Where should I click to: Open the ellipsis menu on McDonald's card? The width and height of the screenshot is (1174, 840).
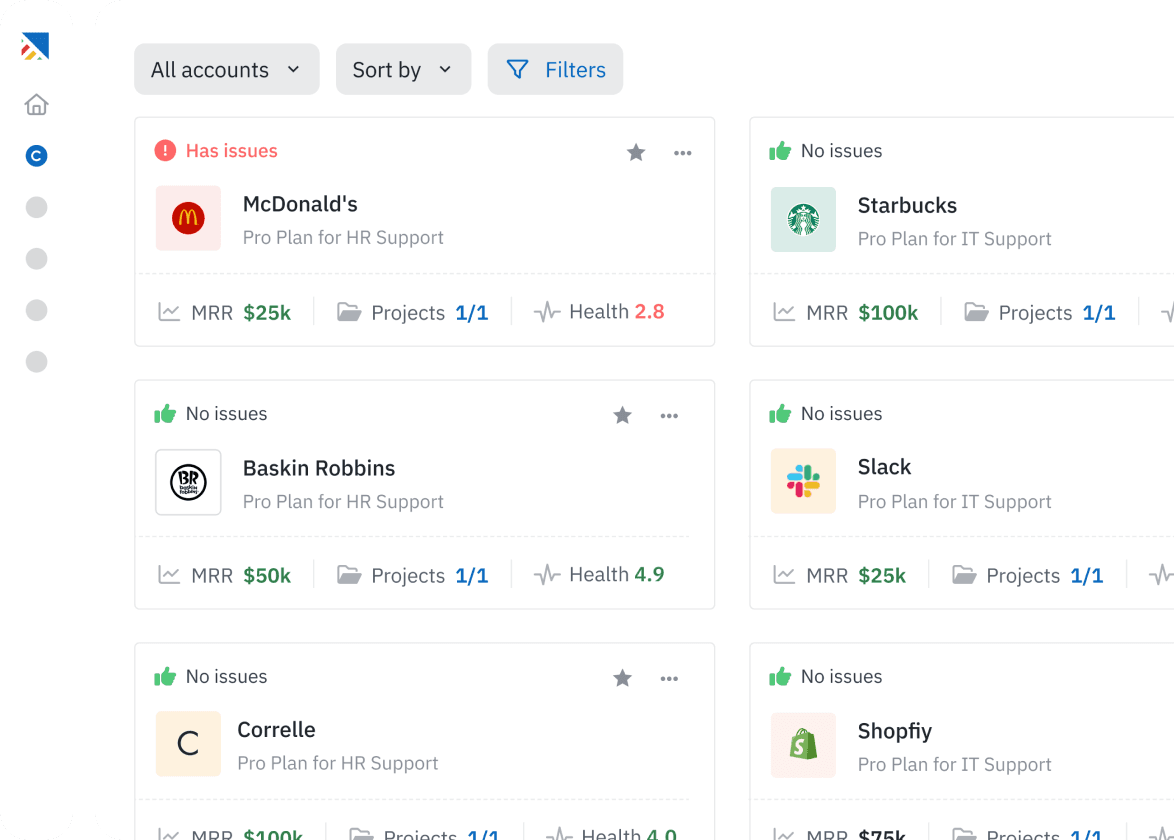(x=683, y=152)
